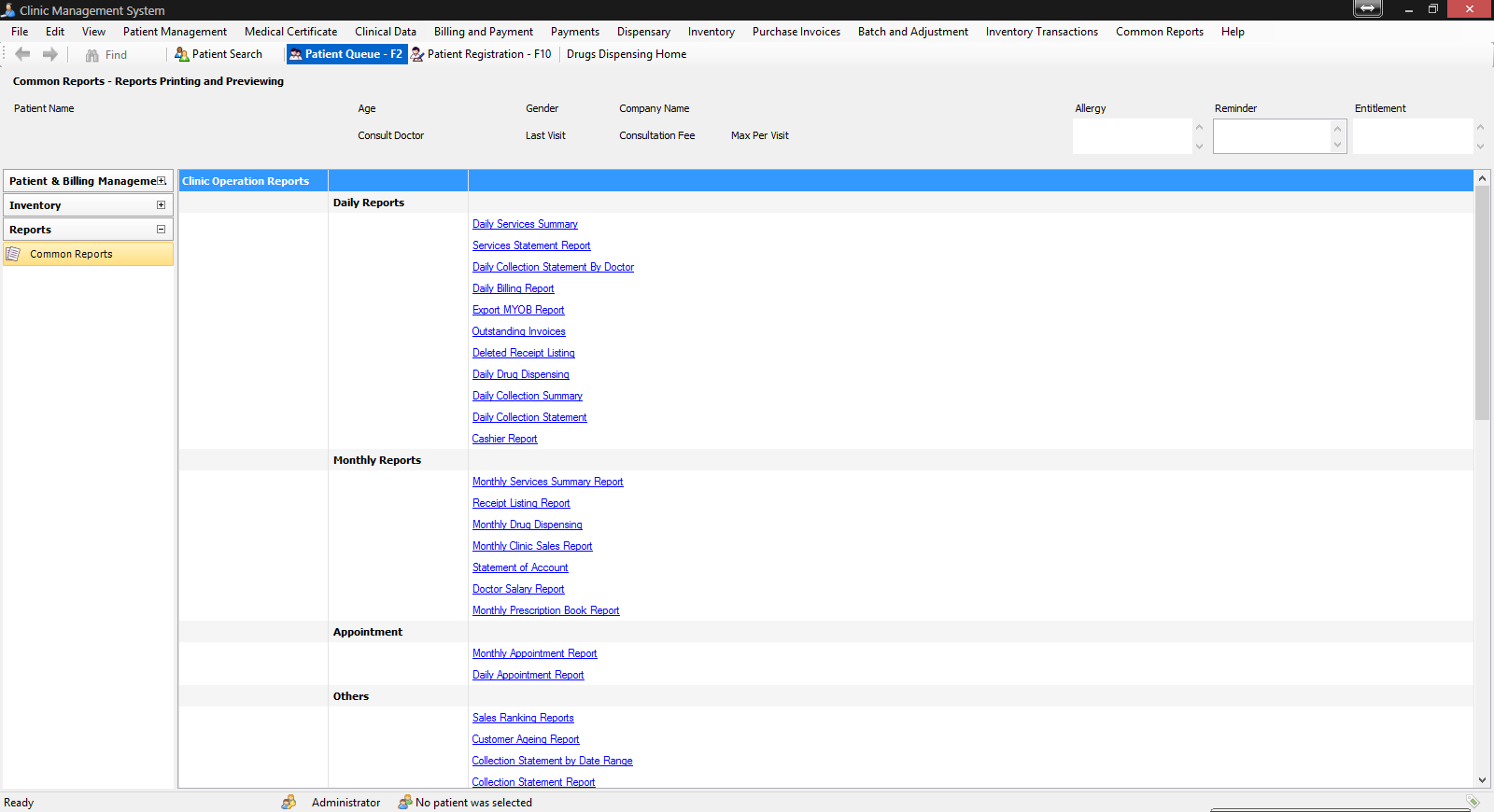Open Monthly Clinic Sales Report

point(532,546)
